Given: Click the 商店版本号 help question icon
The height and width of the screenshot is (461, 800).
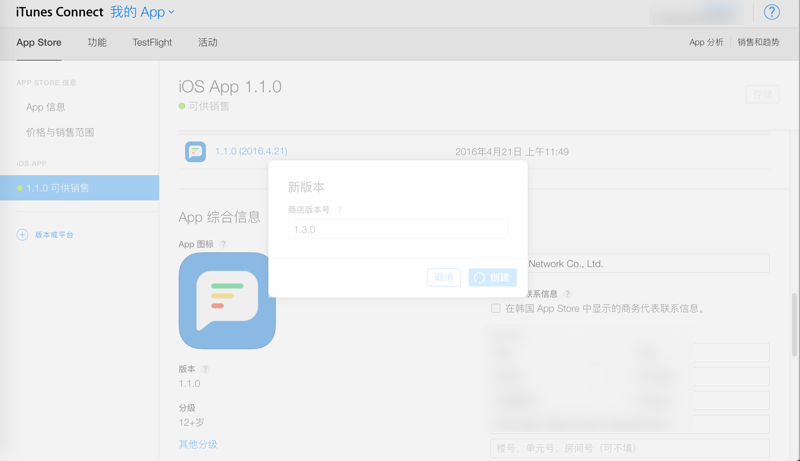Looking at the screenshot, I should click(340, 210).
